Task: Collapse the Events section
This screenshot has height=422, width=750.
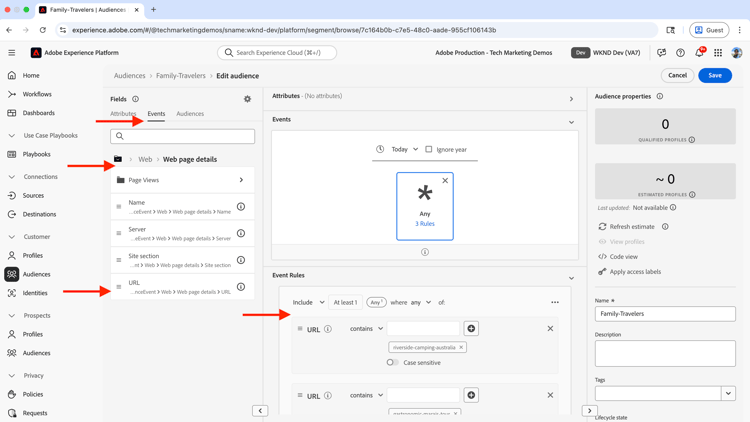Action: tap(571, 122)
